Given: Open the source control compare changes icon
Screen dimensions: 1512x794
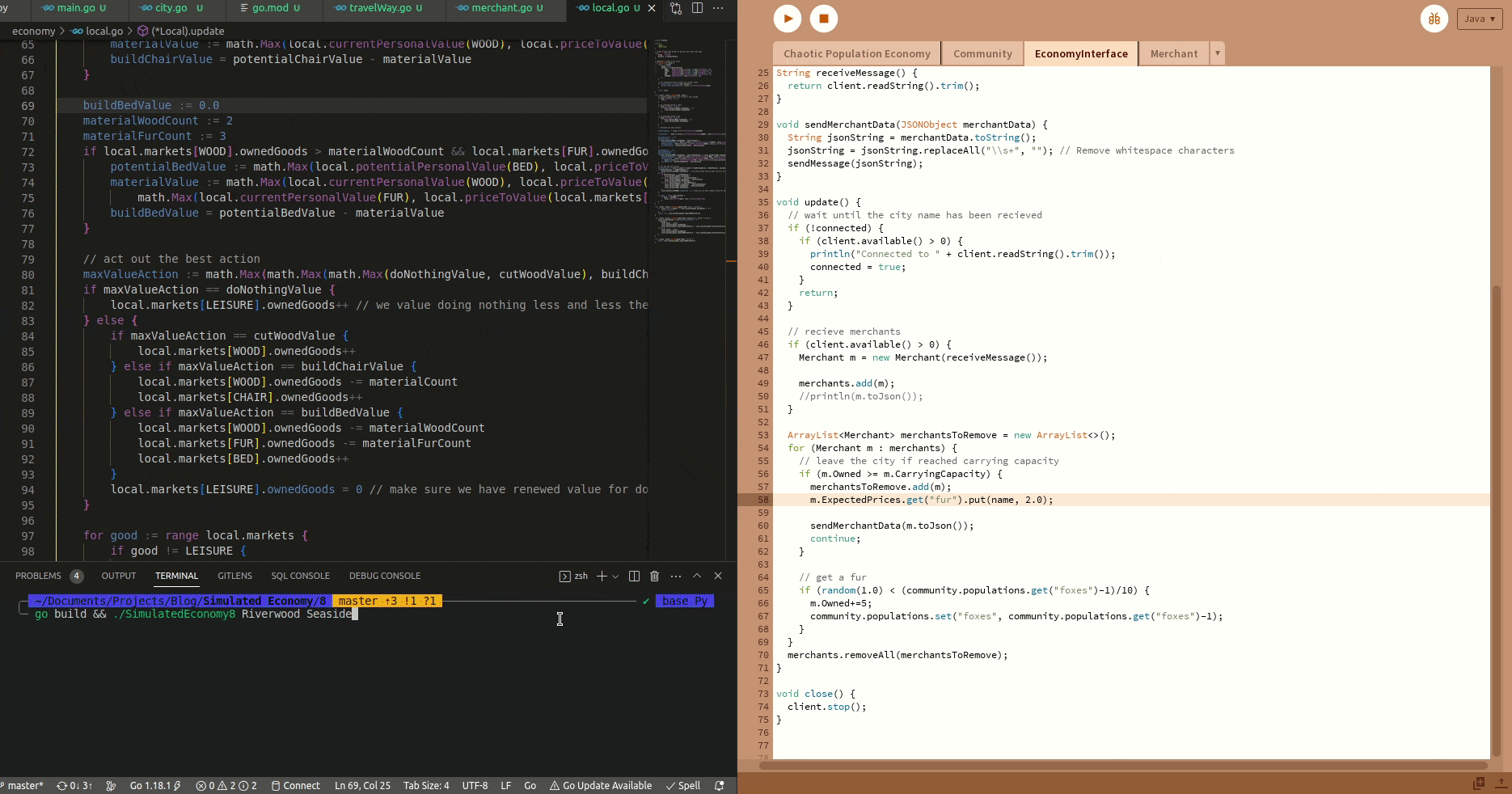Looking at the screenshot, I should click(x=676, y=8).
